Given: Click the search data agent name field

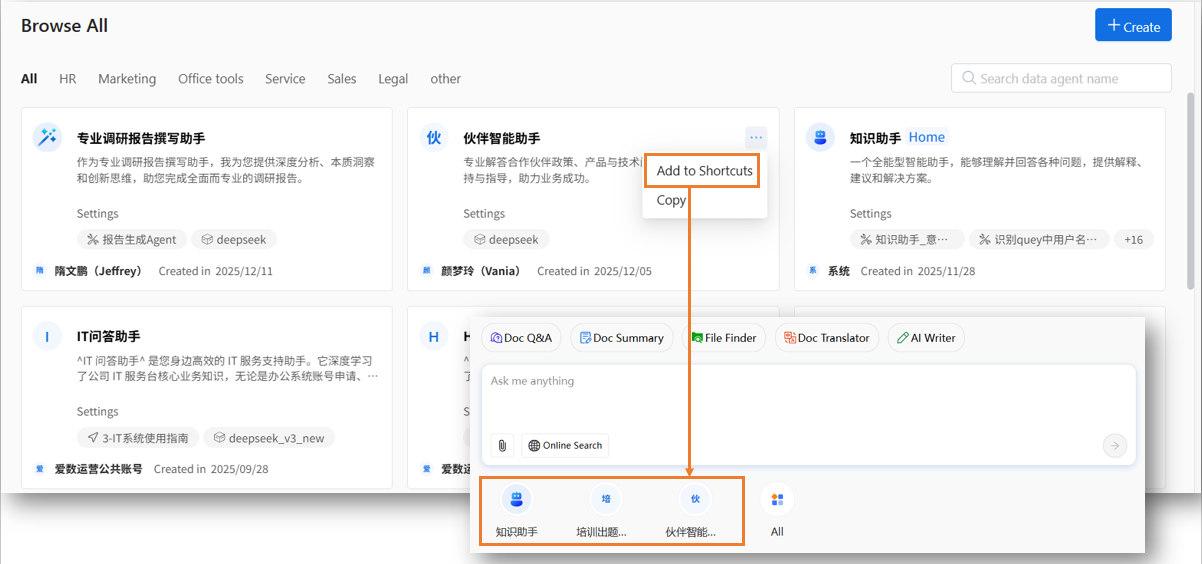Looking at the screenshot, I should click(x=1060, y=78).
